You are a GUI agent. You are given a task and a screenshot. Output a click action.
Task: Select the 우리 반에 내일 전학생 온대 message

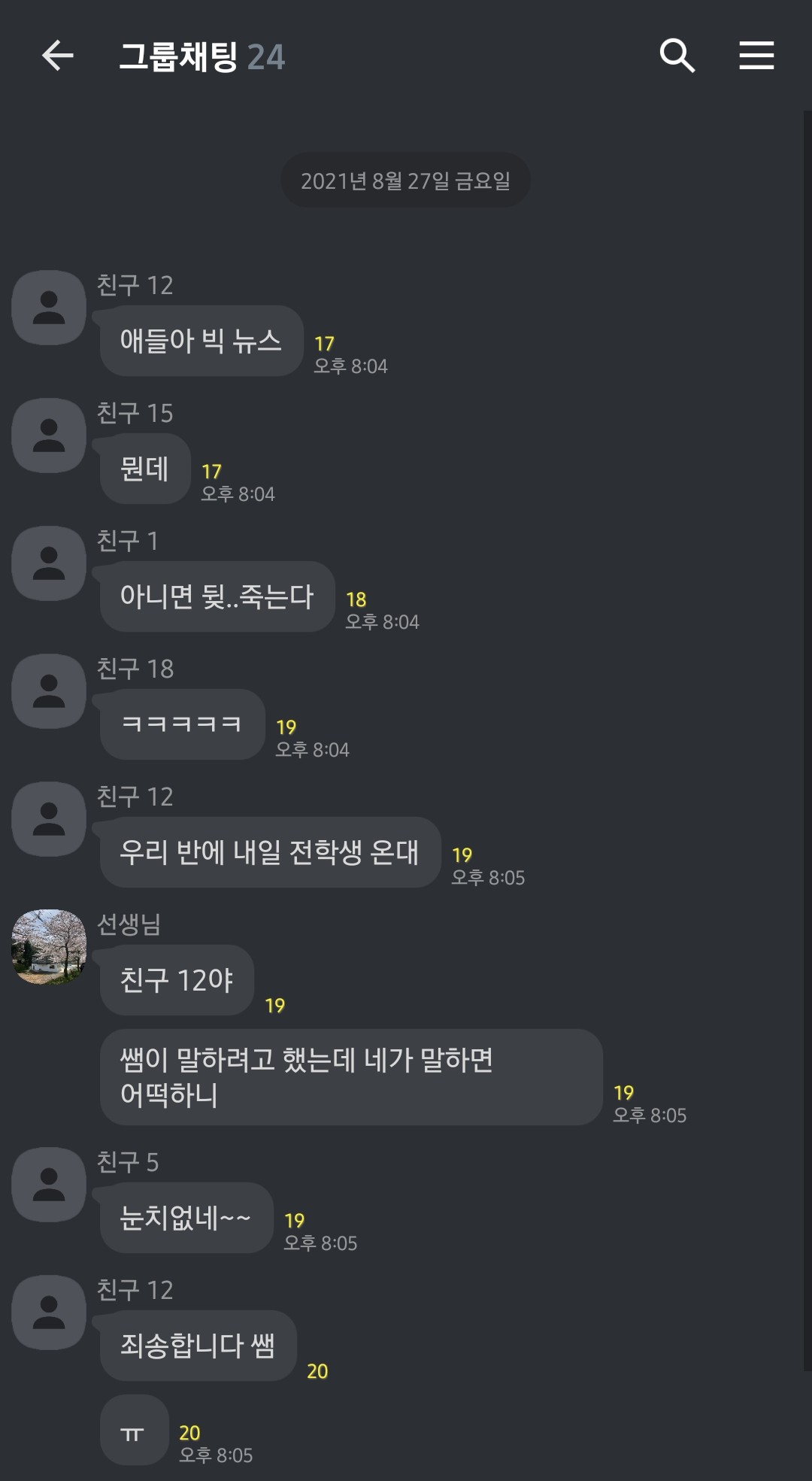(x=271, y=852)
